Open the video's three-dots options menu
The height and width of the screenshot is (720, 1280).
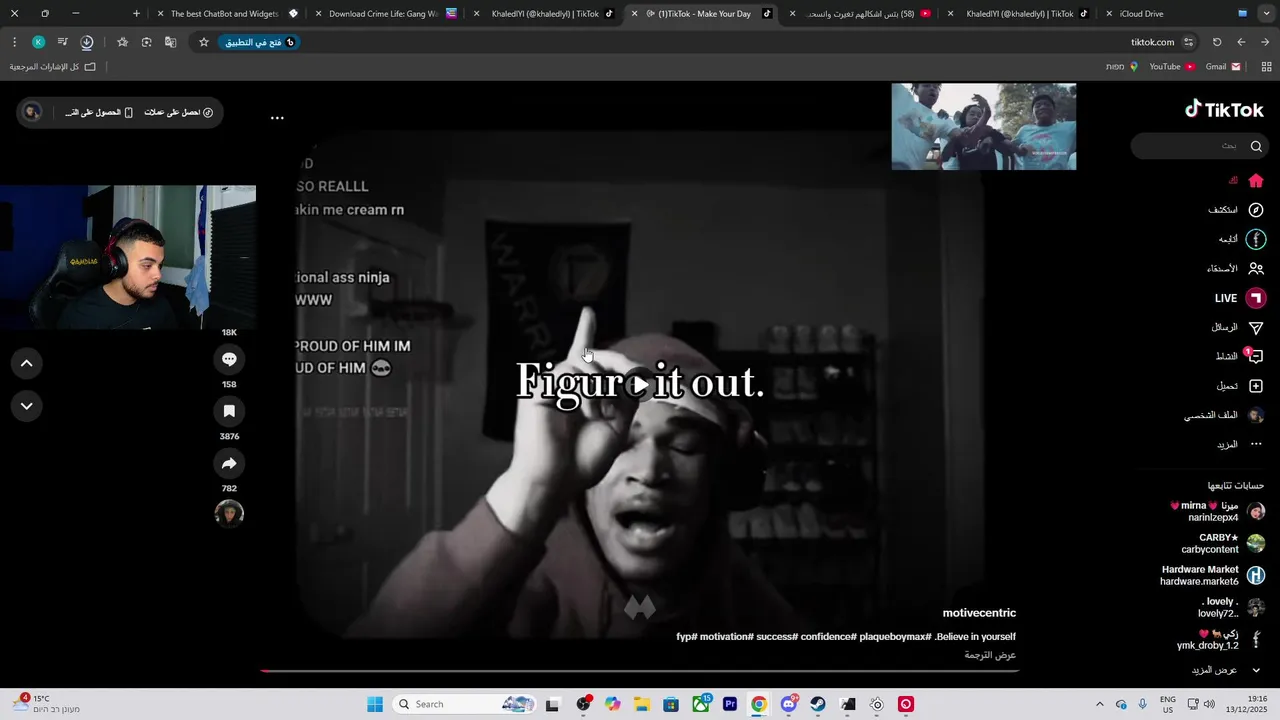(277, 117)
